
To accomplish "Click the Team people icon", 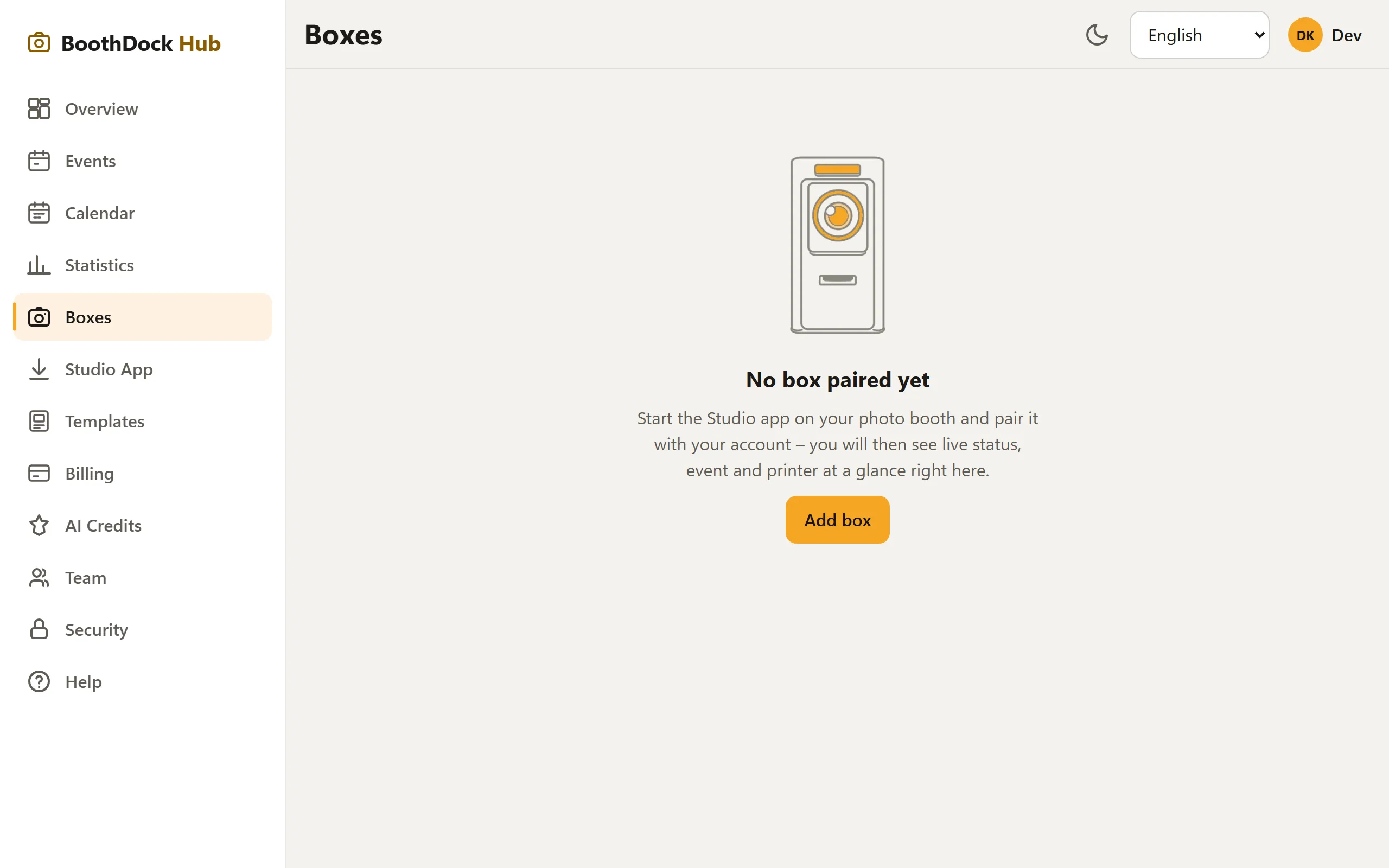I will [x=39, y=578].
